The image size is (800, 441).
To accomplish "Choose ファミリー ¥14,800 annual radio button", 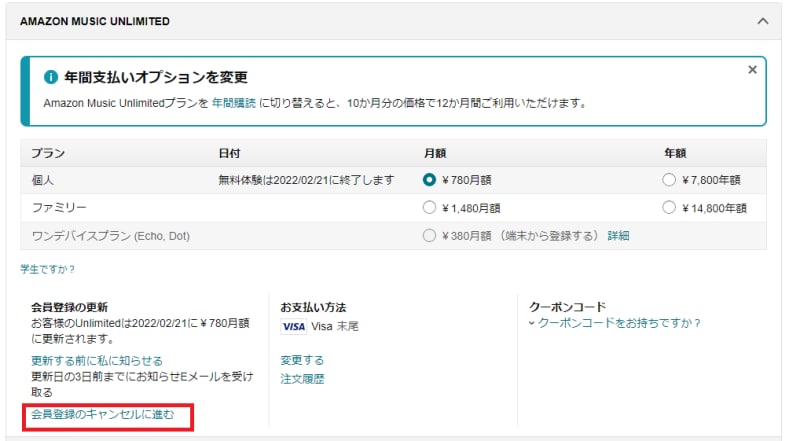I will (x=669, y=208).
